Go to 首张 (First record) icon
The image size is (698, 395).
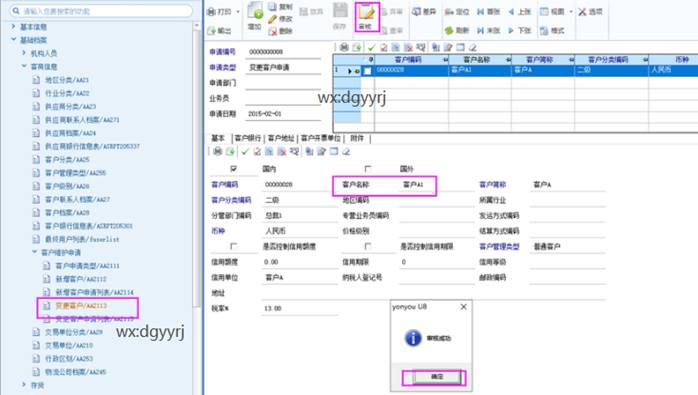(480, 12)
